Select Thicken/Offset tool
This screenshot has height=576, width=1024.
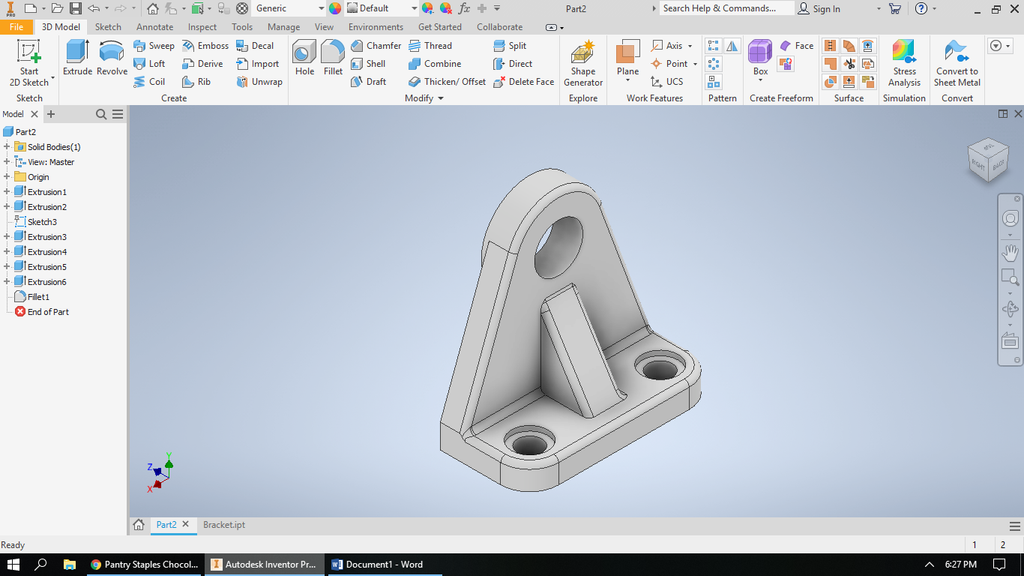(447, 82)
